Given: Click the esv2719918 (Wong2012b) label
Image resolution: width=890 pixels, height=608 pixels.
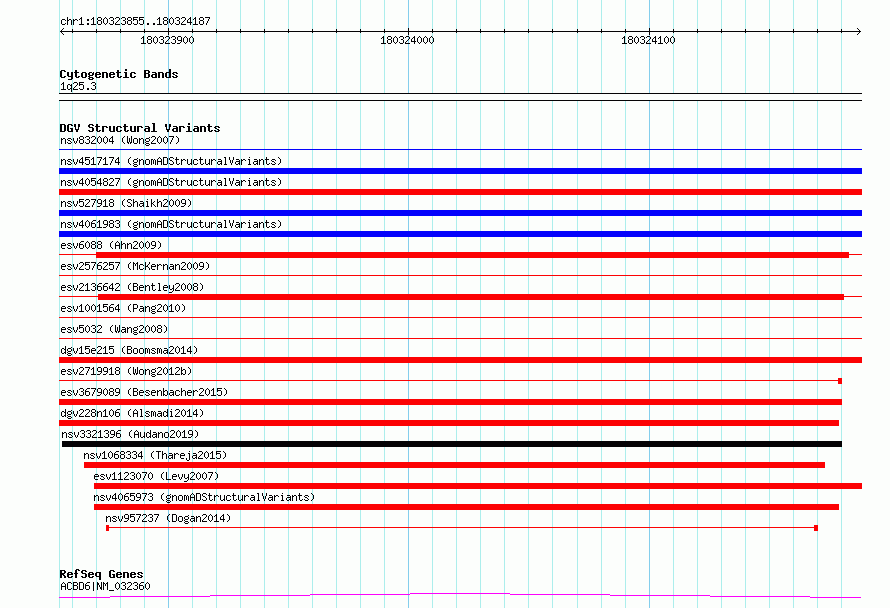Looking at the screenshot, I should click(126, 371).
